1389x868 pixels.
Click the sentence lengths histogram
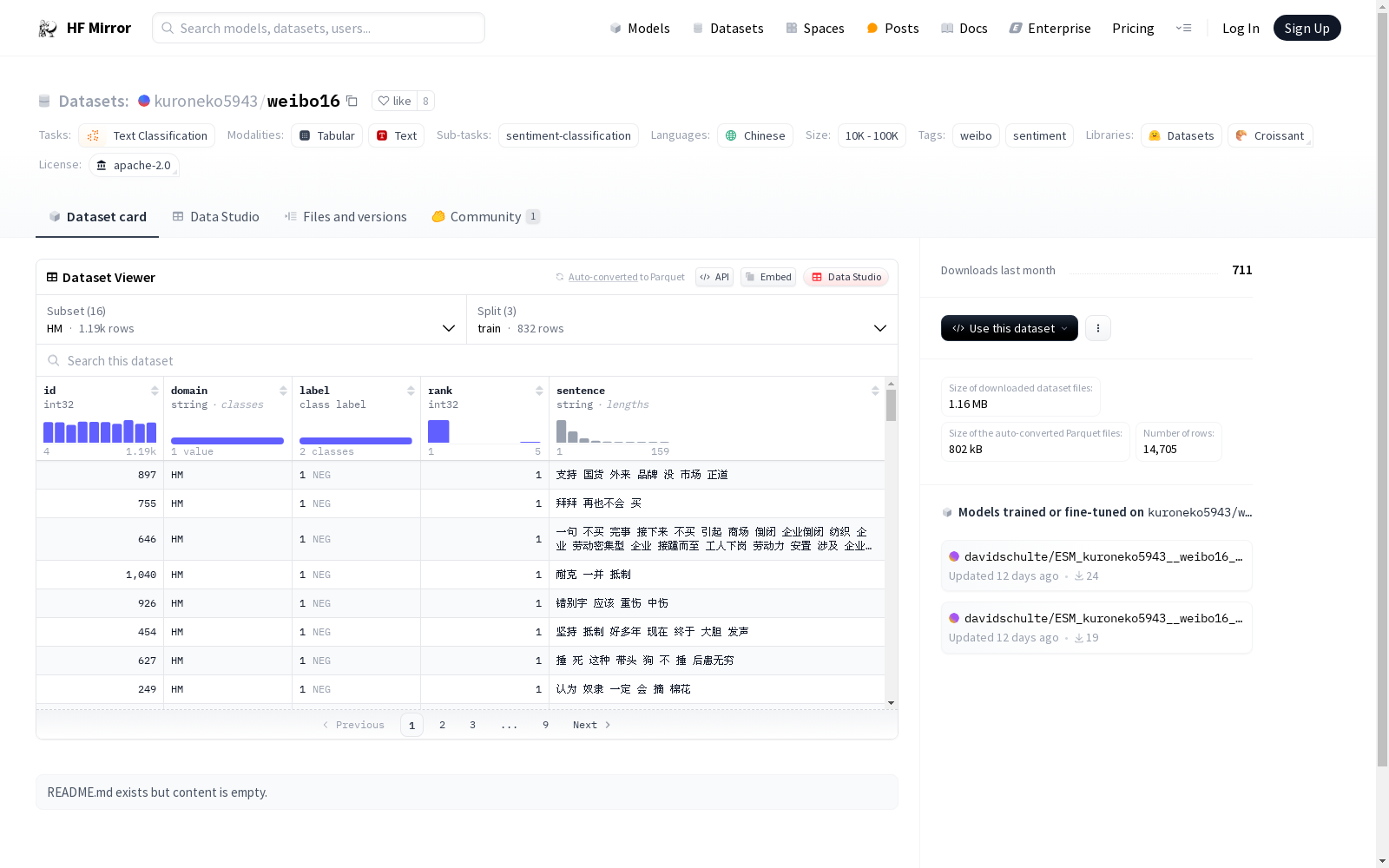pos(613,431)
